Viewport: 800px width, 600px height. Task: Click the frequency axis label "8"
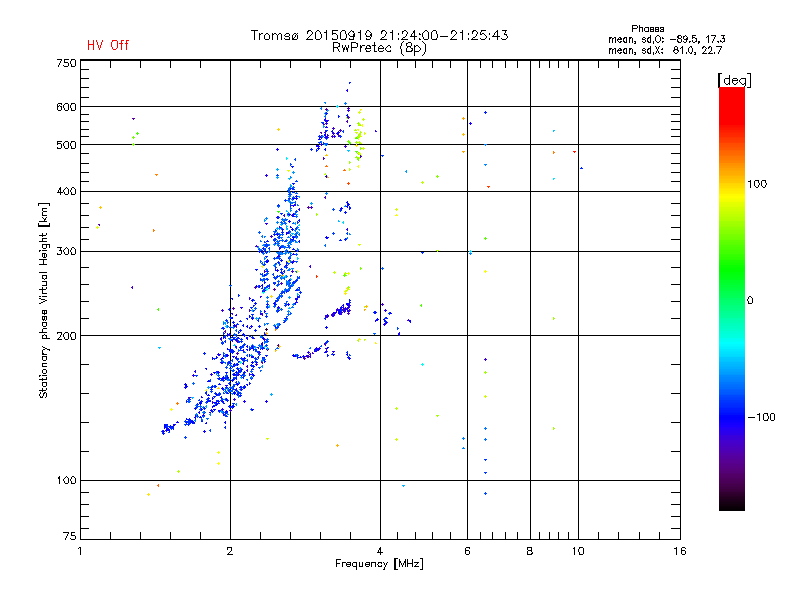(530, 551)
